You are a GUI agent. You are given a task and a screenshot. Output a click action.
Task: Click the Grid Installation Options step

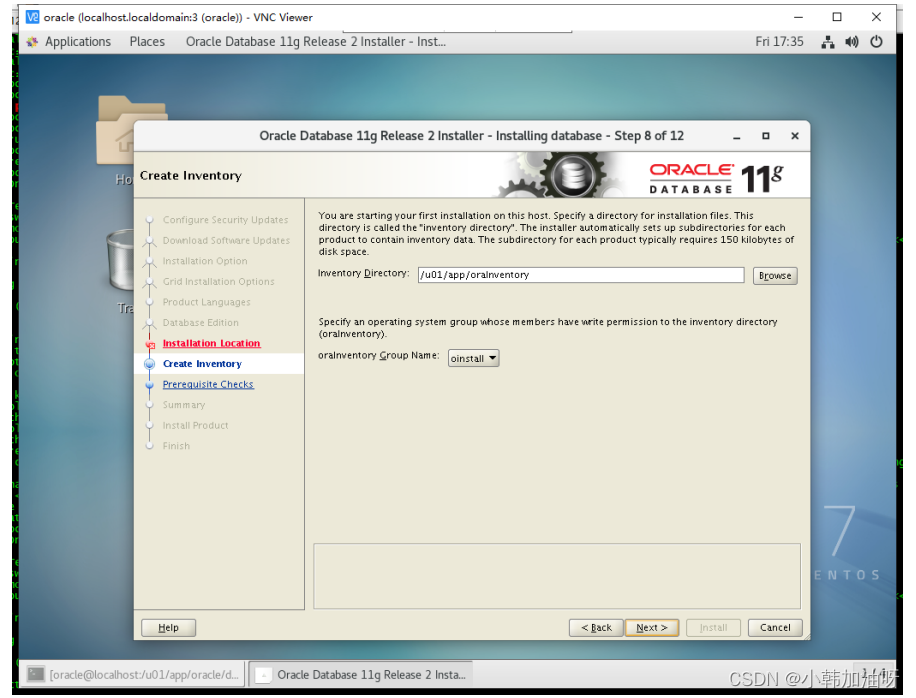point(218,282)
